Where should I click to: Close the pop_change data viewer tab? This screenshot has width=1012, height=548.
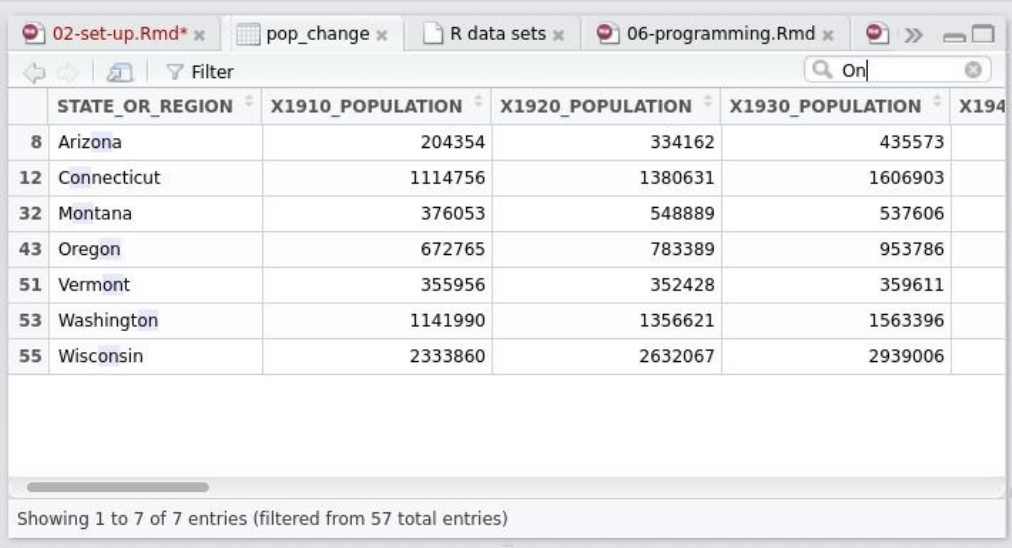(381, 34)
